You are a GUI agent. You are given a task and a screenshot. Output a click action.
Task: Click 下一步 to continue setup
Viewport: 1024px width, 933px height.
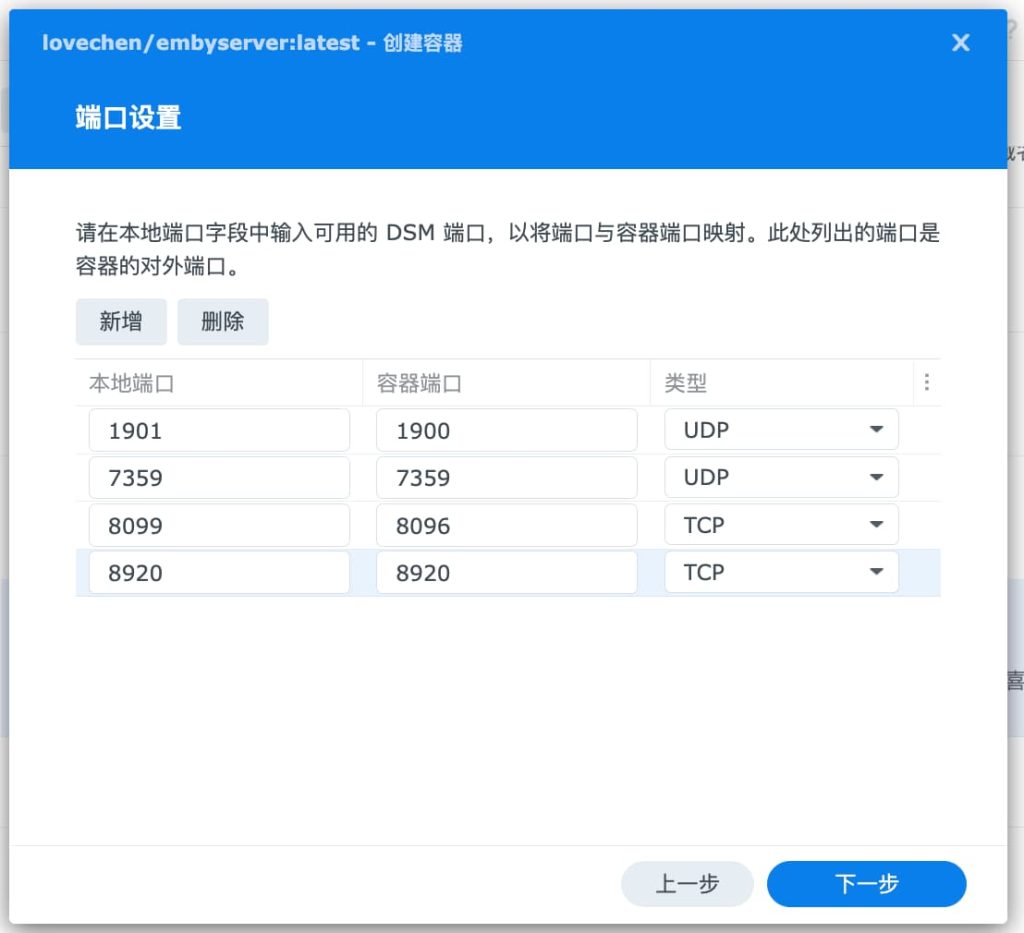point(866,884)
